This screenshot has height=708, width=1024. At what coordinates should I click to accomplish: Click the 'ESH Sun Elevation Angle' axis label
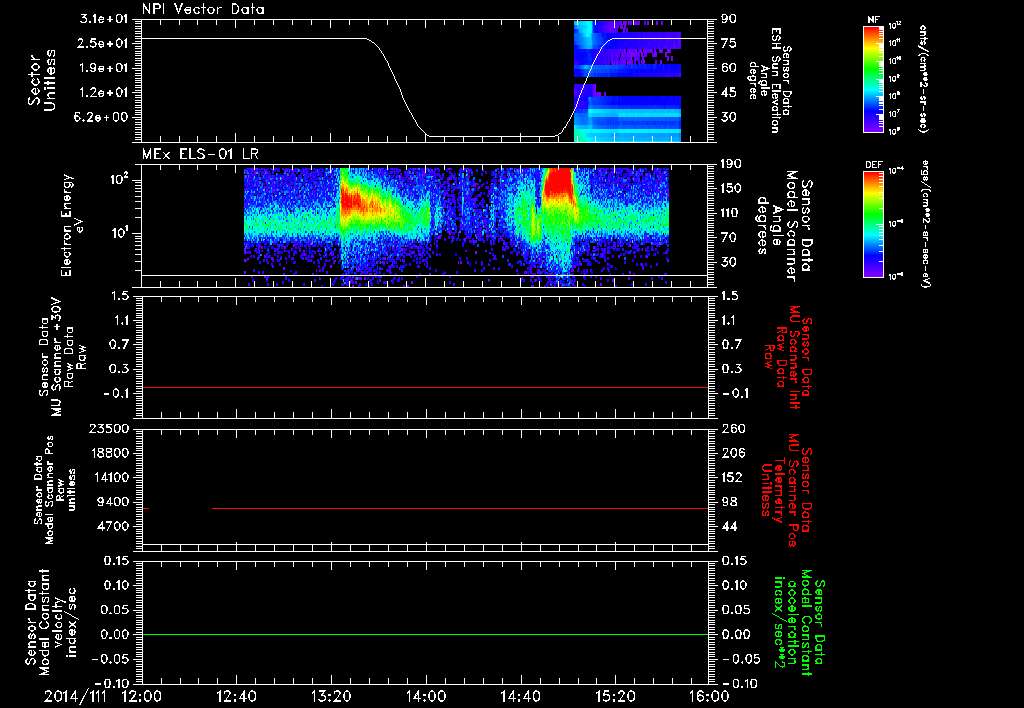point(770,80)
